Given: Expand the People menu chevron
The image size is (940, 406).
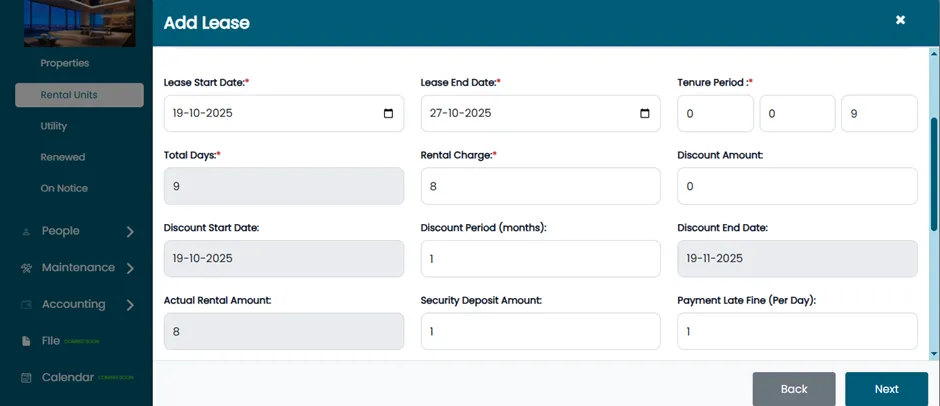Looking at the screenshot, I should pos(130,232).
